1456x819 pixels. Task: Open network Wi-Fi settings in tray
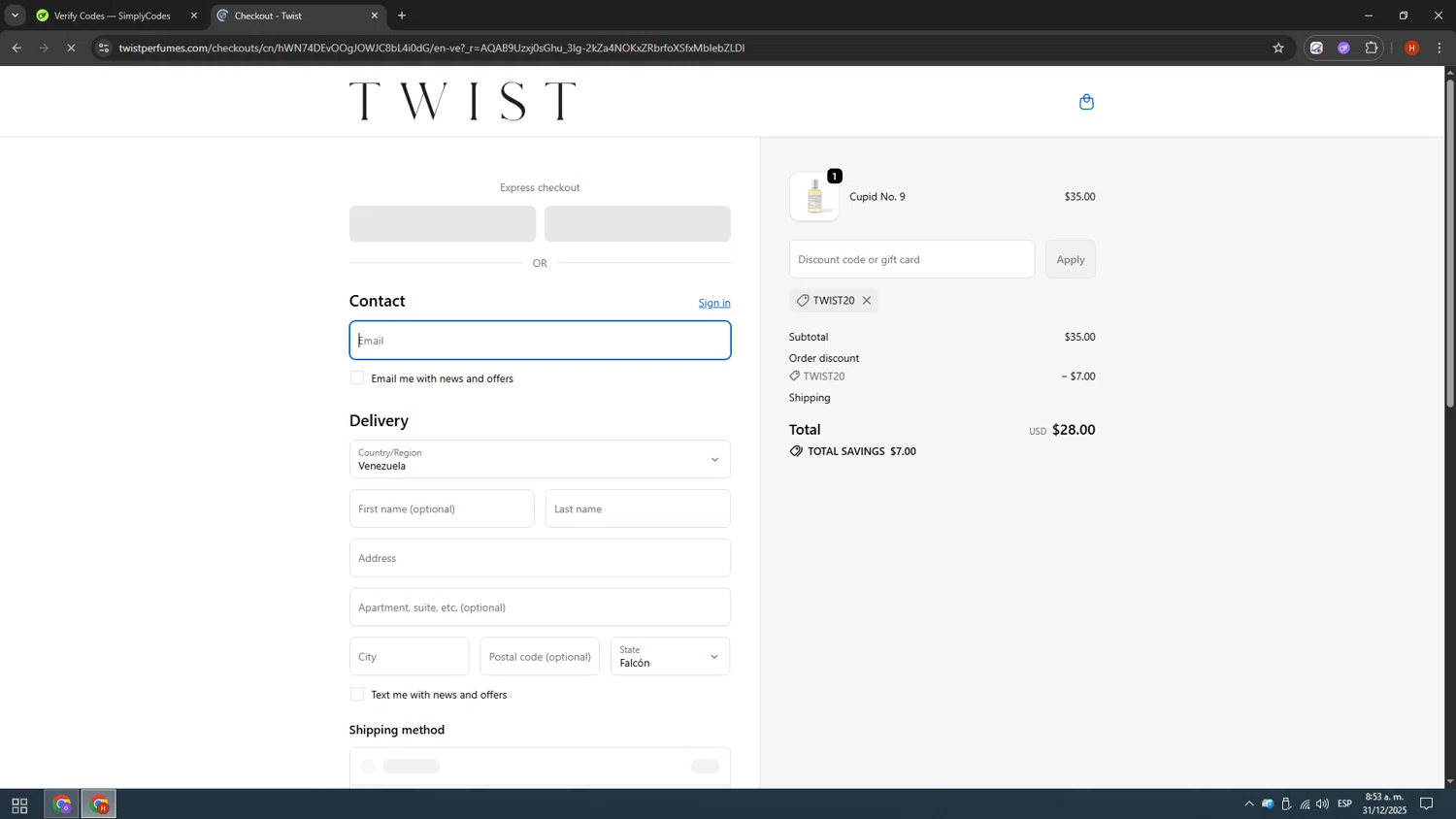coord(1305,803)
